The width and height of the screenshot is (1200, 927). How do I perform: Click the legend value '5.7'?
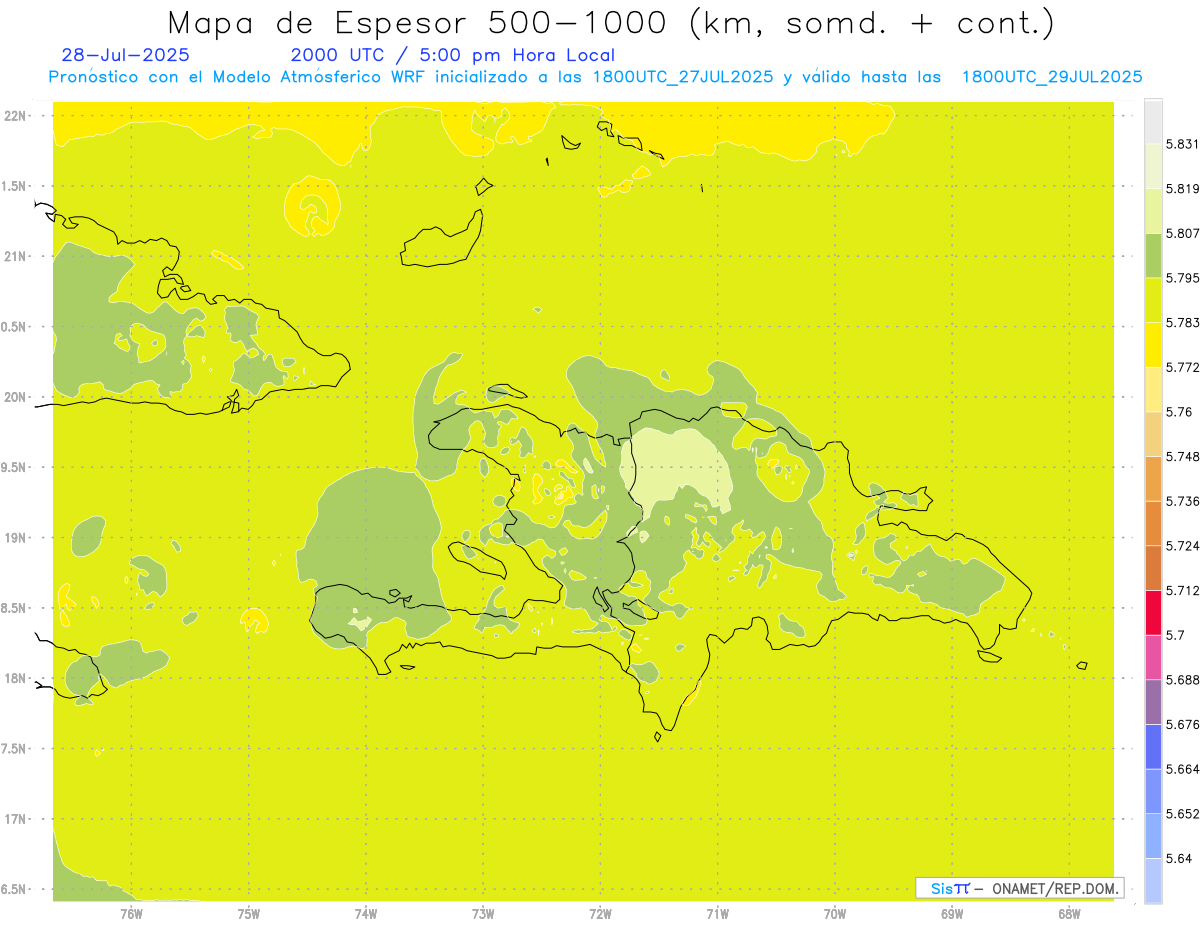(1175, 635)
